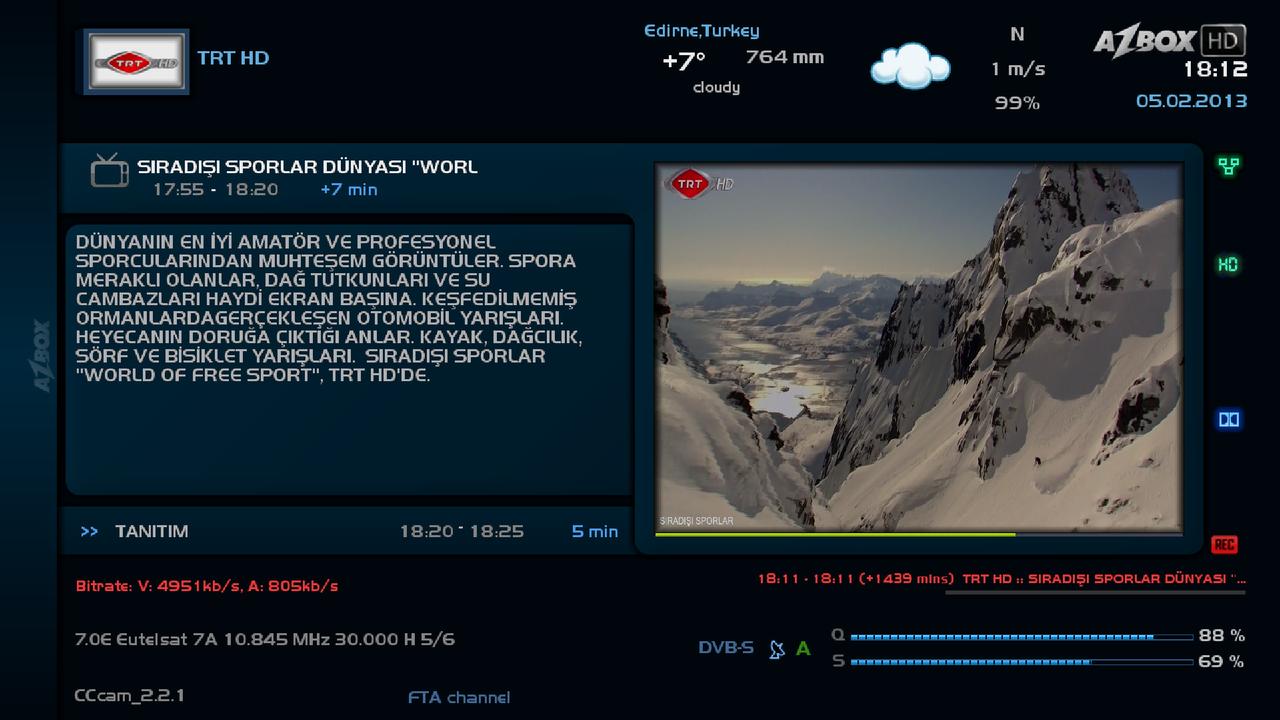Screen dimensions: 1280x720
Task: Click the signal quality Q bar
Action: (x=1021, y=636)
